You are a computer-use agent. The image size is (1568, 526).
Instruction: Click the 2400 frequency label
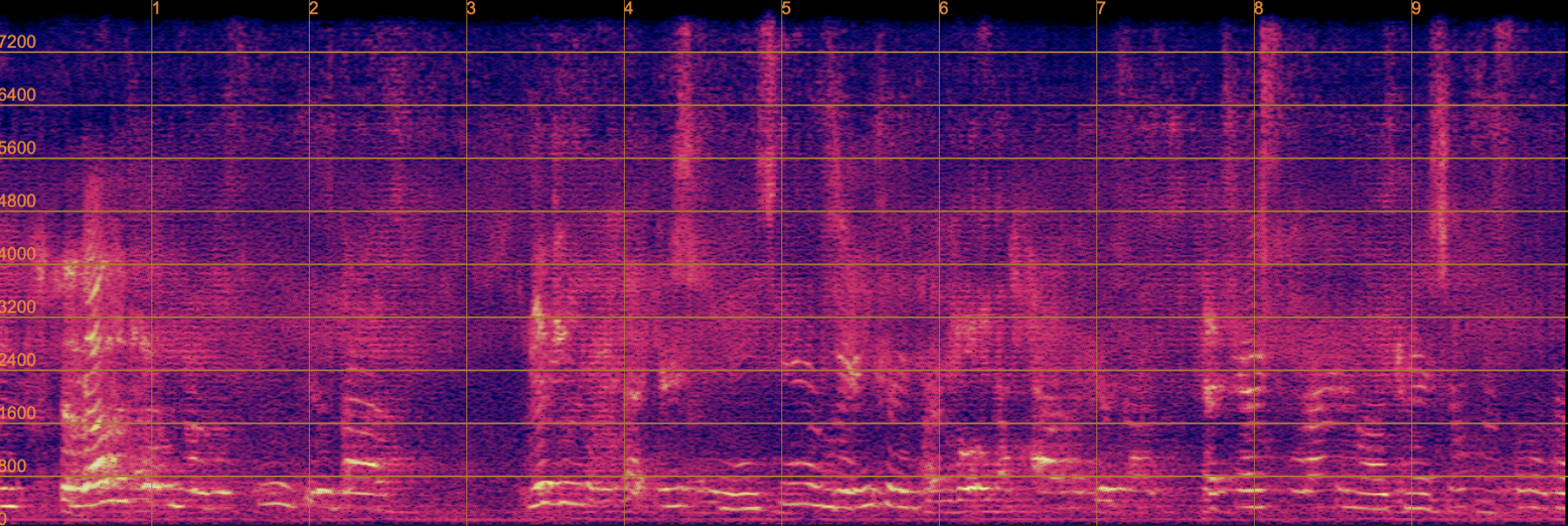click(x=18, y=361)
